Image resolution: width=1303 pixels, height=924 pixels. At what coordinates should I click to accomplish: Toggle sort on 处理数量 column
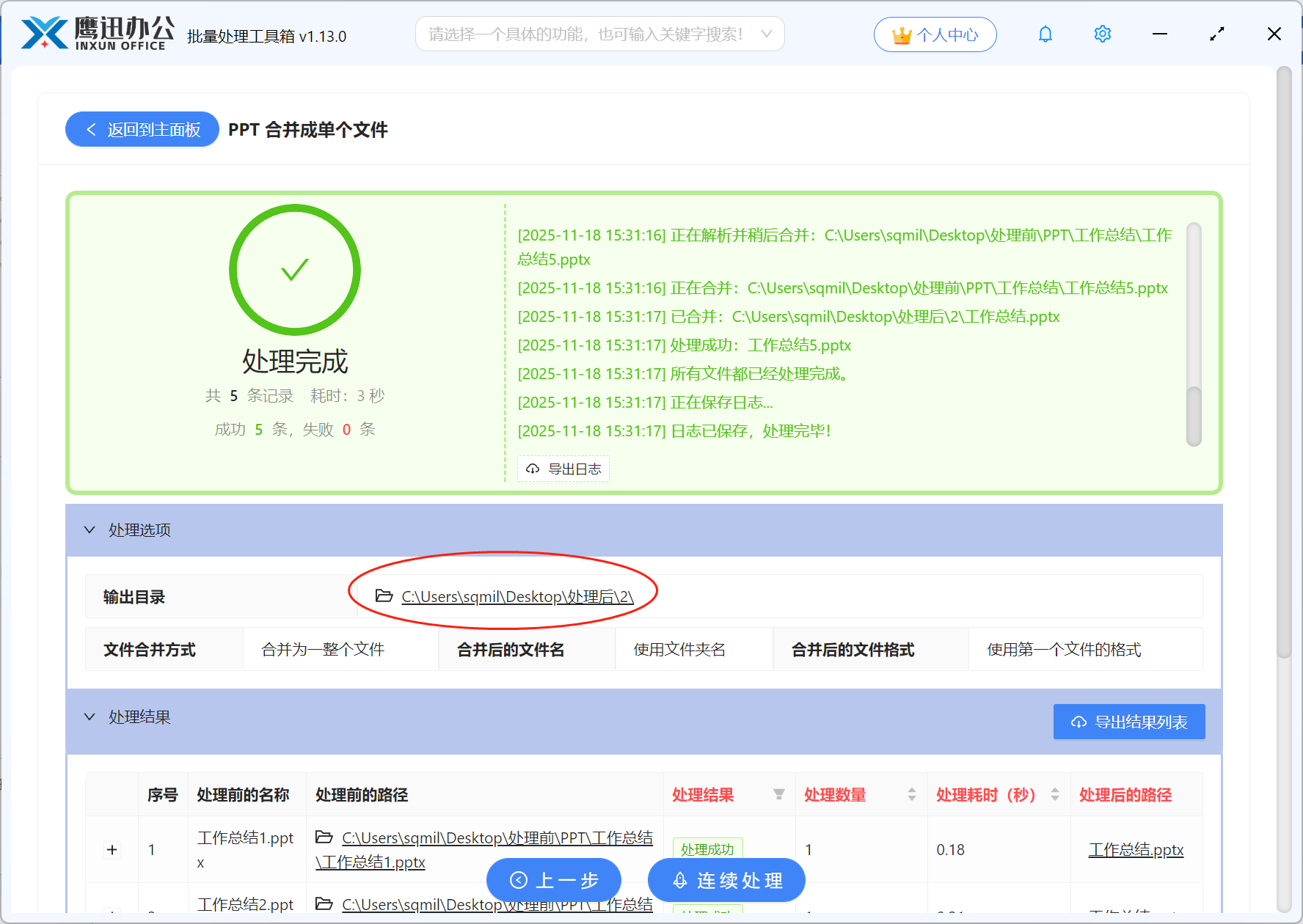(913, 794)
